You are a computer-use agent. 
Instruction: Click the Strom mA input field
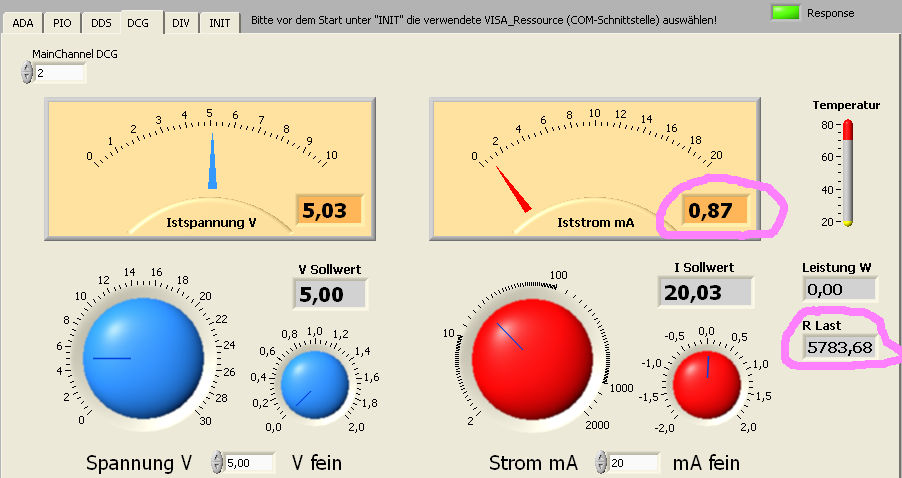coord(633,463)
